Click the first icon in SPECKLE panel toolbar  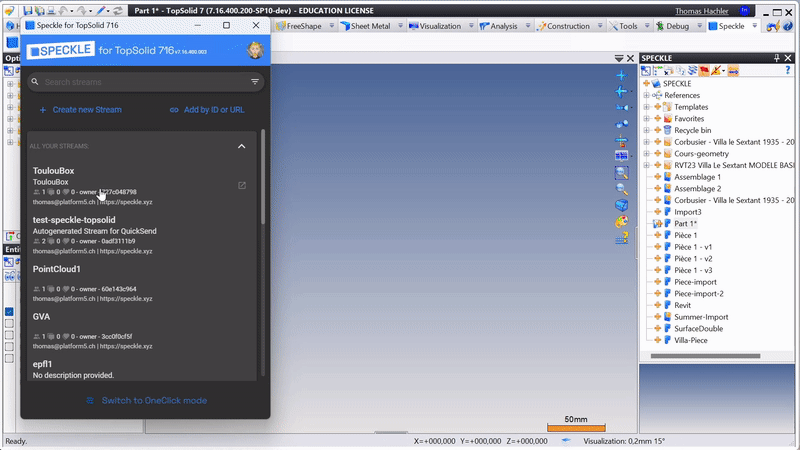click(646, 70)
